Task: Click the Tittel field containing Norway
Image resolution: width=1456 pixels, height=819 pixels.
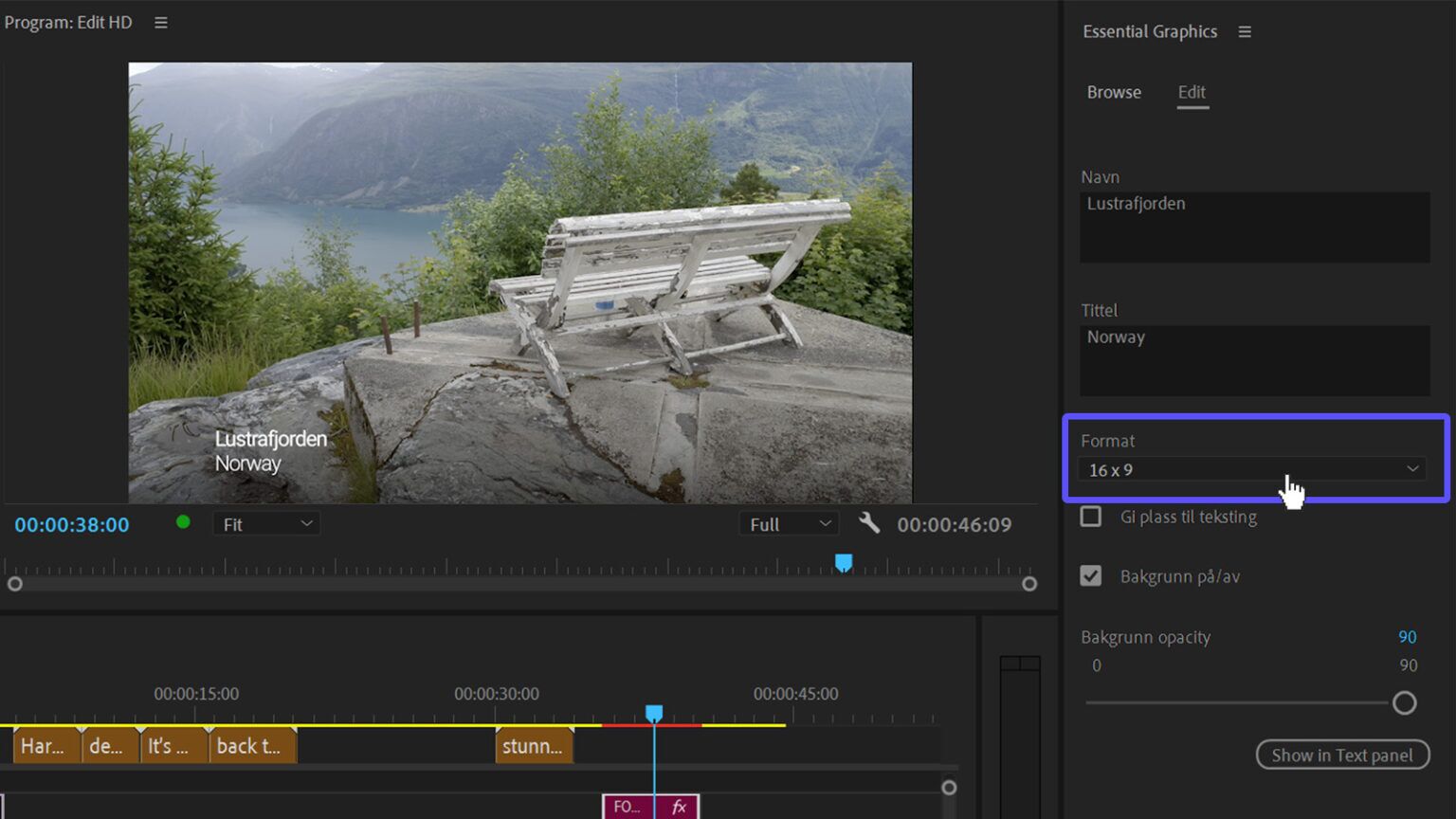Action: coord(1253,360)
